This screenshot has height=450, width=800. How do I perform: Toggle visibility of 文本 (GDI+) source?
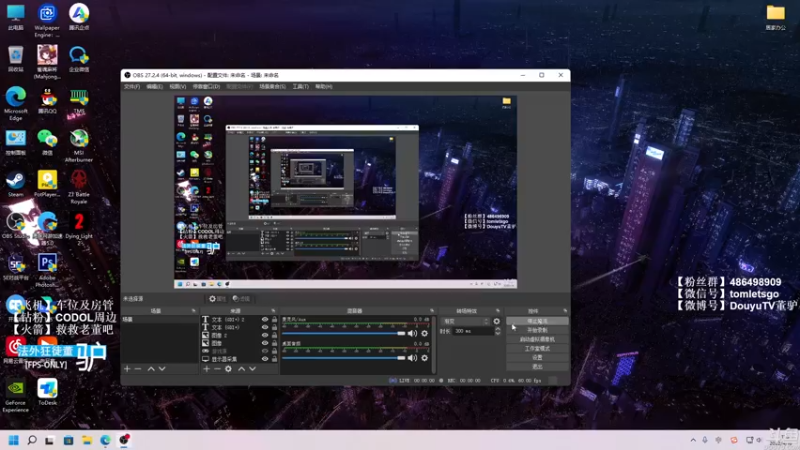[x=265, y=327]
